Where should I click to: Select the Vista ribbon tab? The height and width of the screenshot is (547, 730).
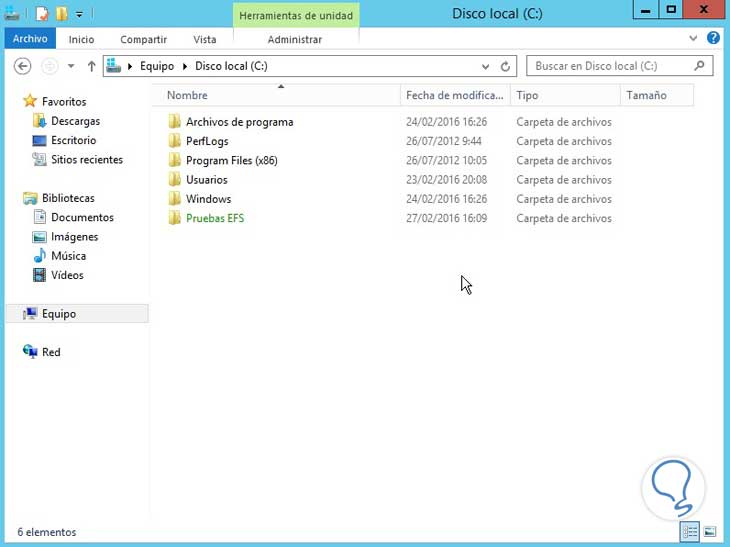[205, 40]
